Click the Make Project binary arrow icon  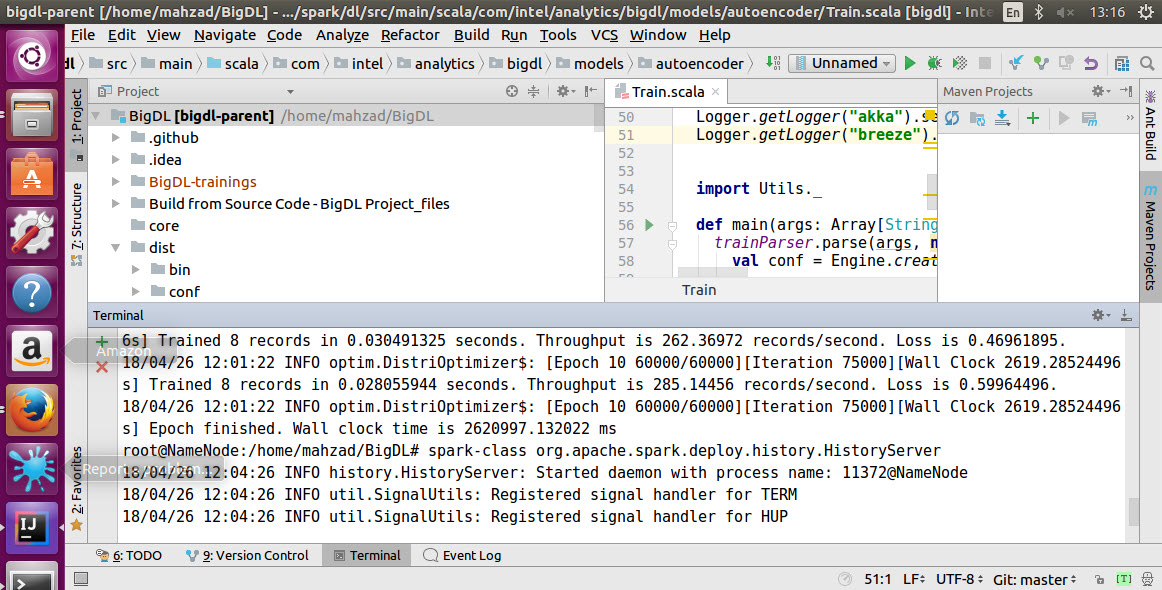773,63
